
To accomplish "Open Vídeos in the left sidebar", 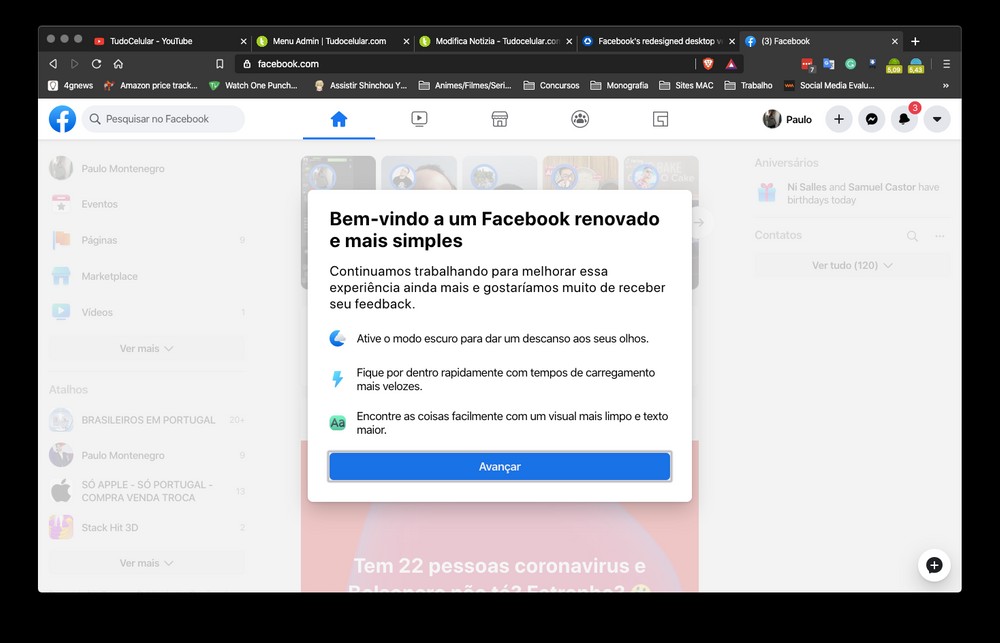I will tap(146, 312).
